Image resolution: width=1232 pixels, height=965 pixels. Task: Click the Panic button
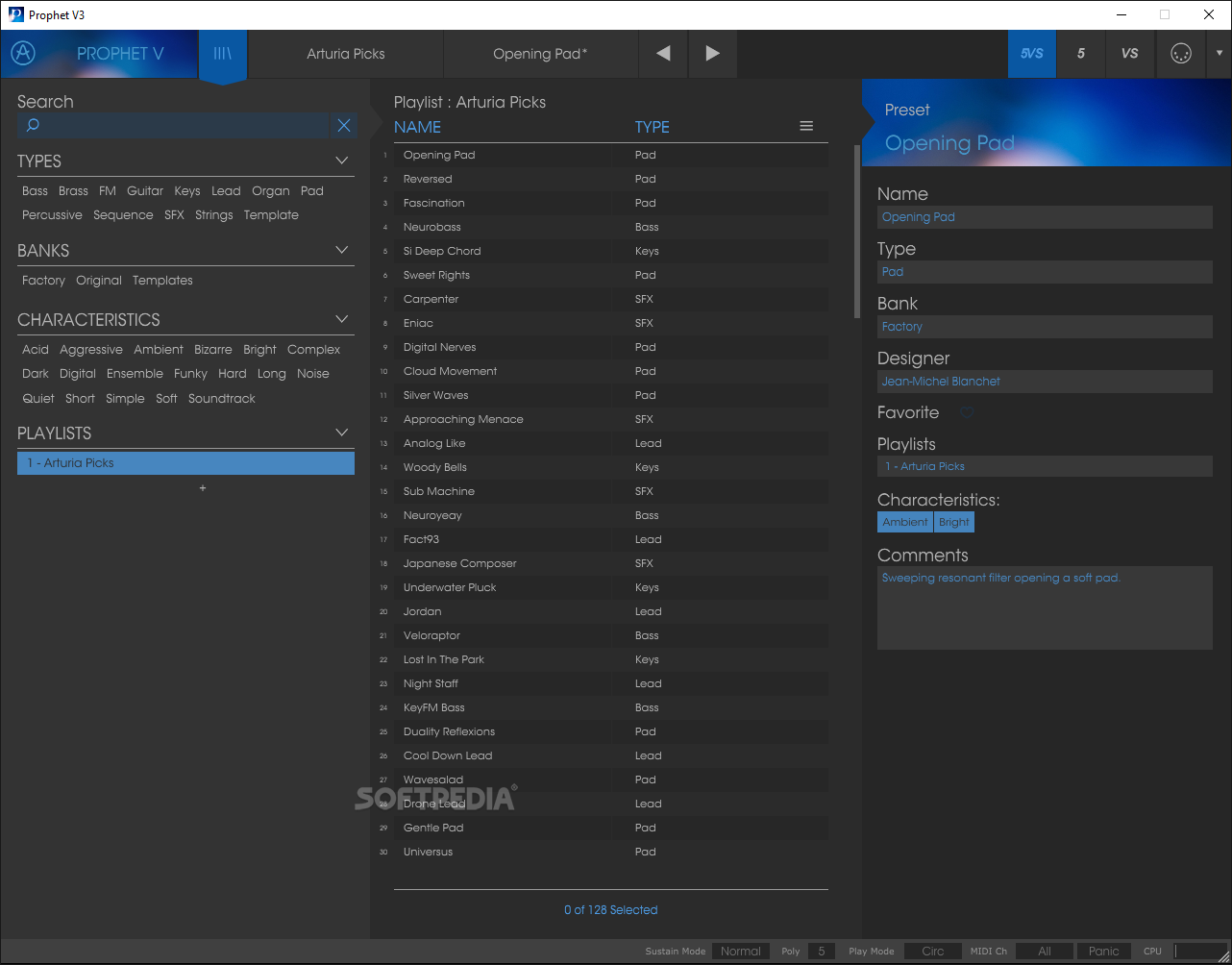click(1103, 951)
